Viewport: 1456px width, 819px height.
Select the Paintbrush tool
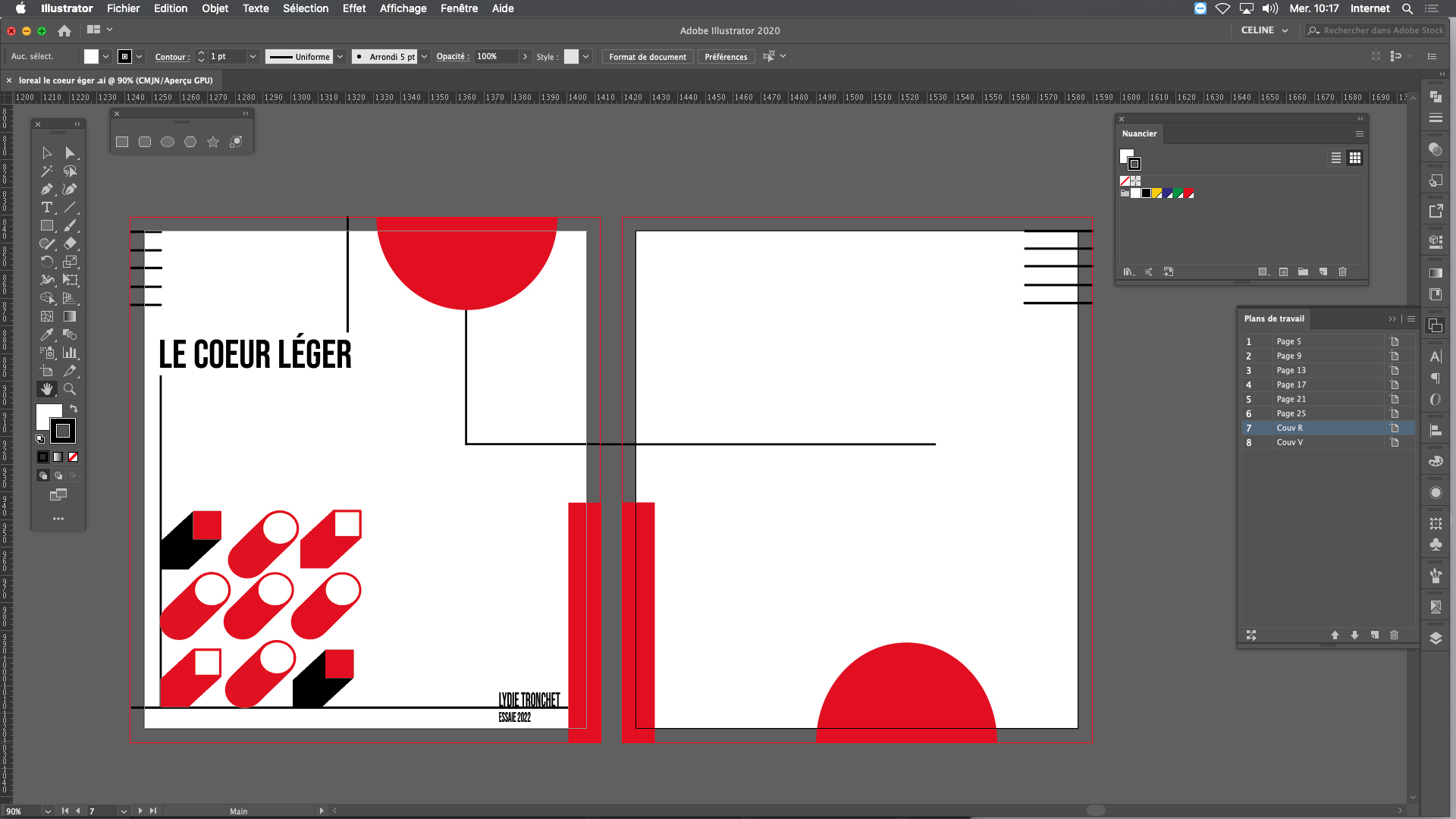tap(70, 226)
